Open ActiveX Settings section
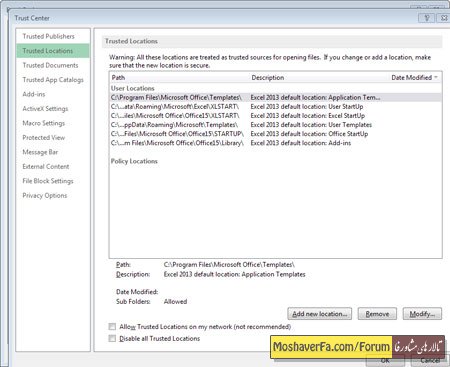 click(45, 109)
